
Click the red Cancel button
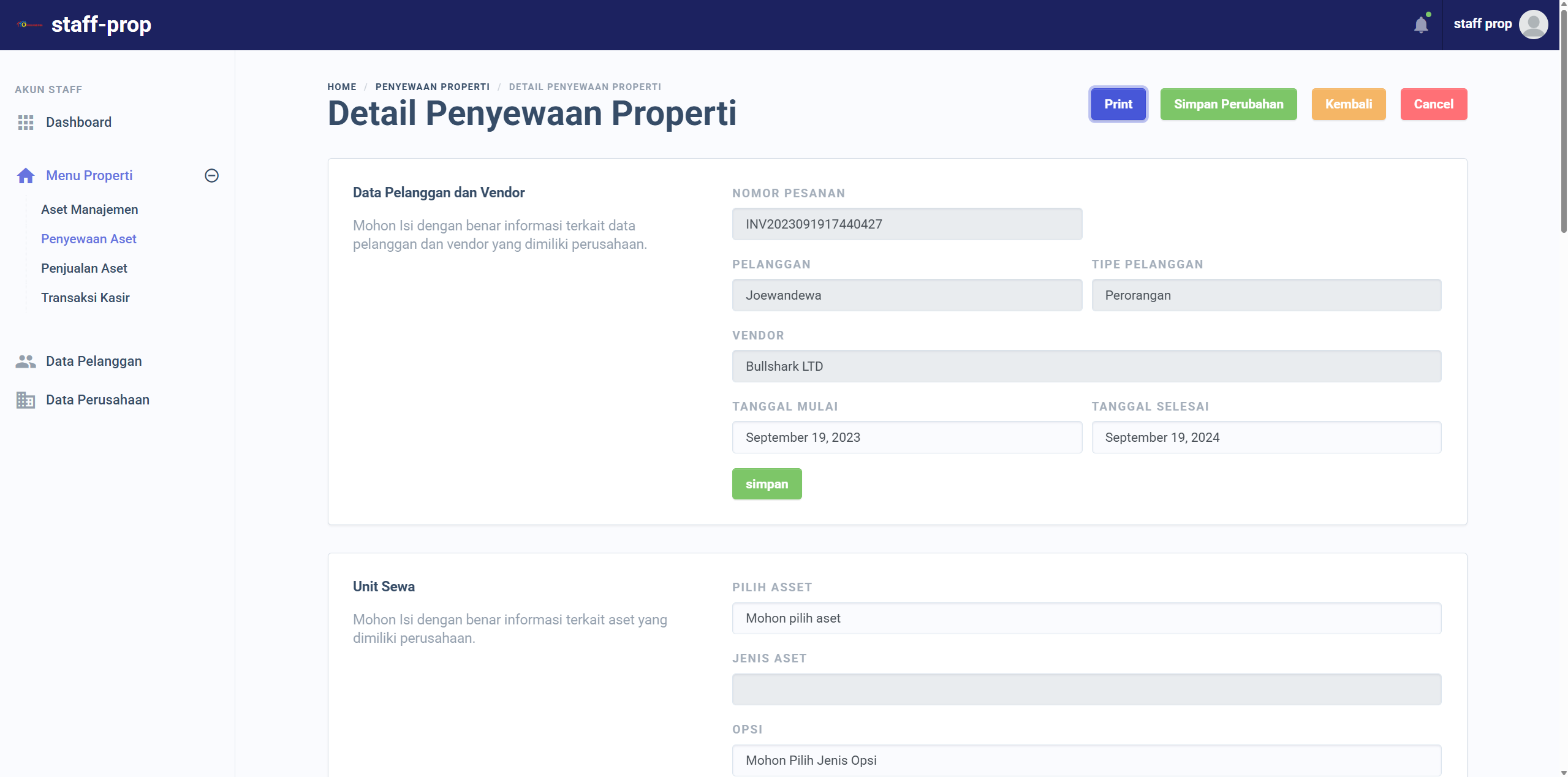(1433, 104)
